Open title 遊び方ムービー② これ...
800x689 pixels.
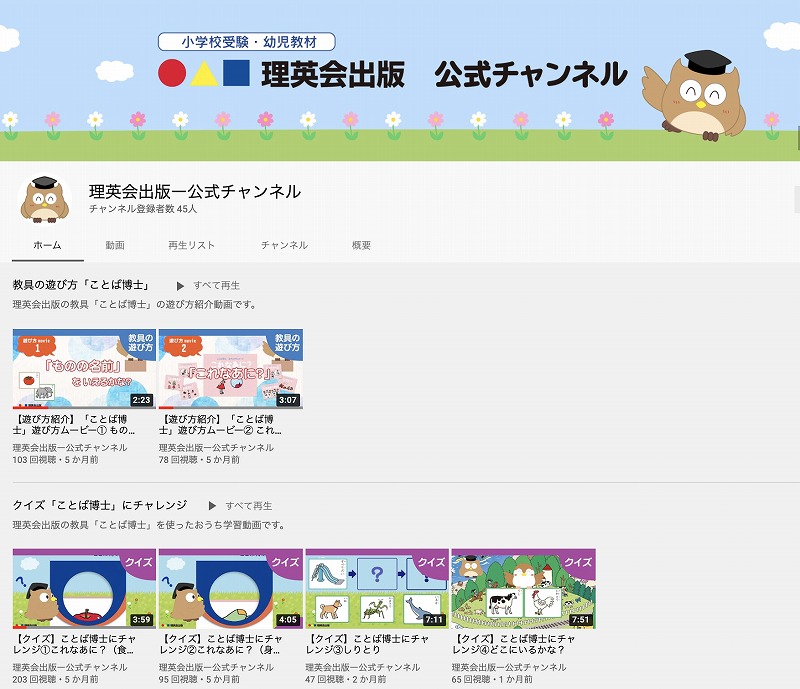tap(220, 425)
